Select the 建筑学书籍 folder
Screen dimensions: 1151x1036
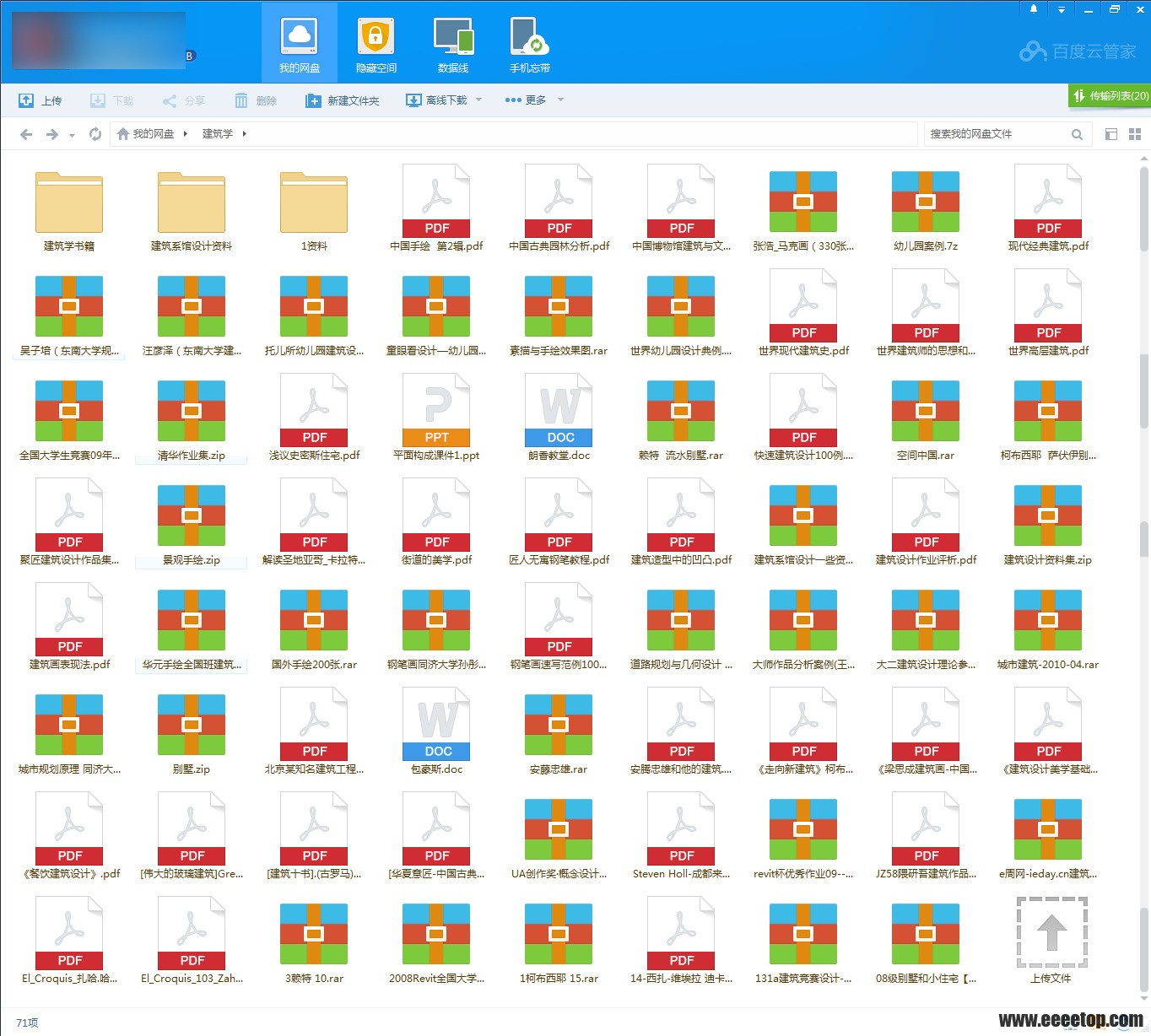(69, 210)
